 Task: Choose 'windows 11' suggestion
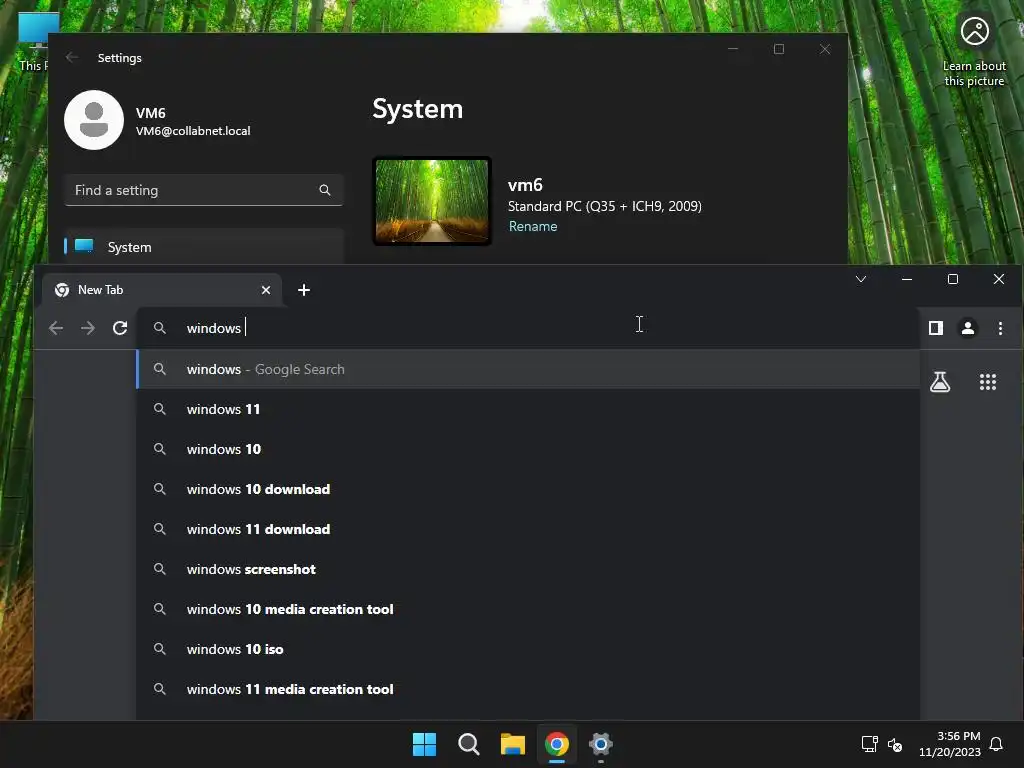(528, 409)
